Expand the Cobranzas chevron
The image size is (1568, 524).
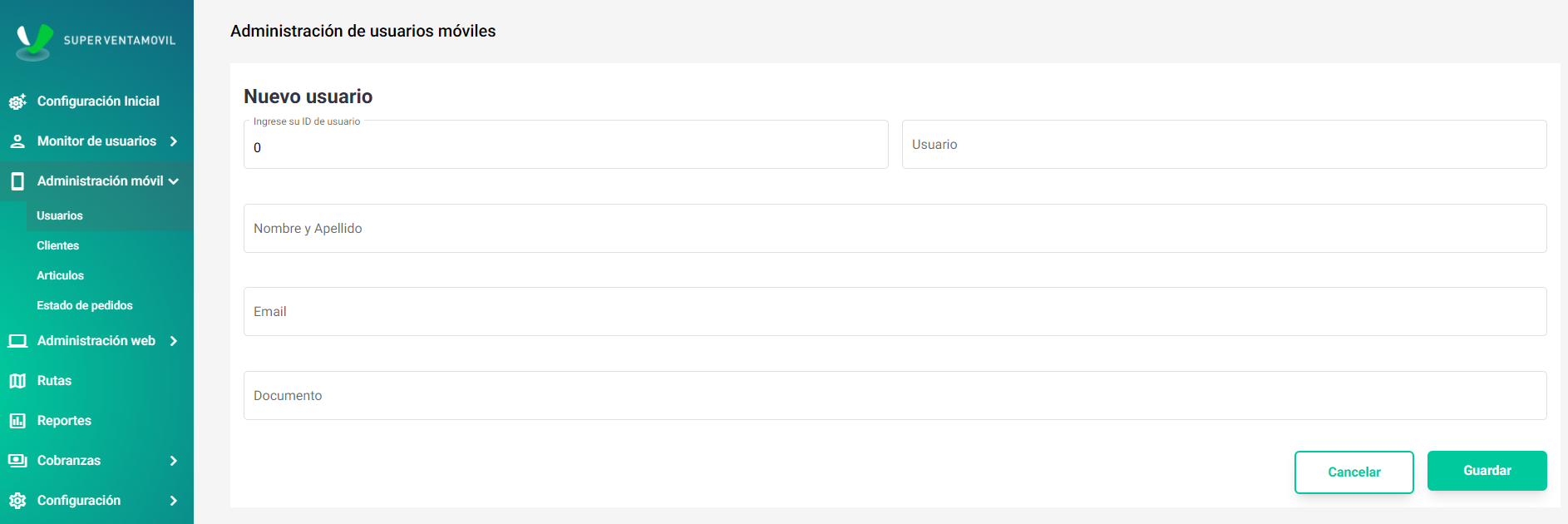point(174,461)
